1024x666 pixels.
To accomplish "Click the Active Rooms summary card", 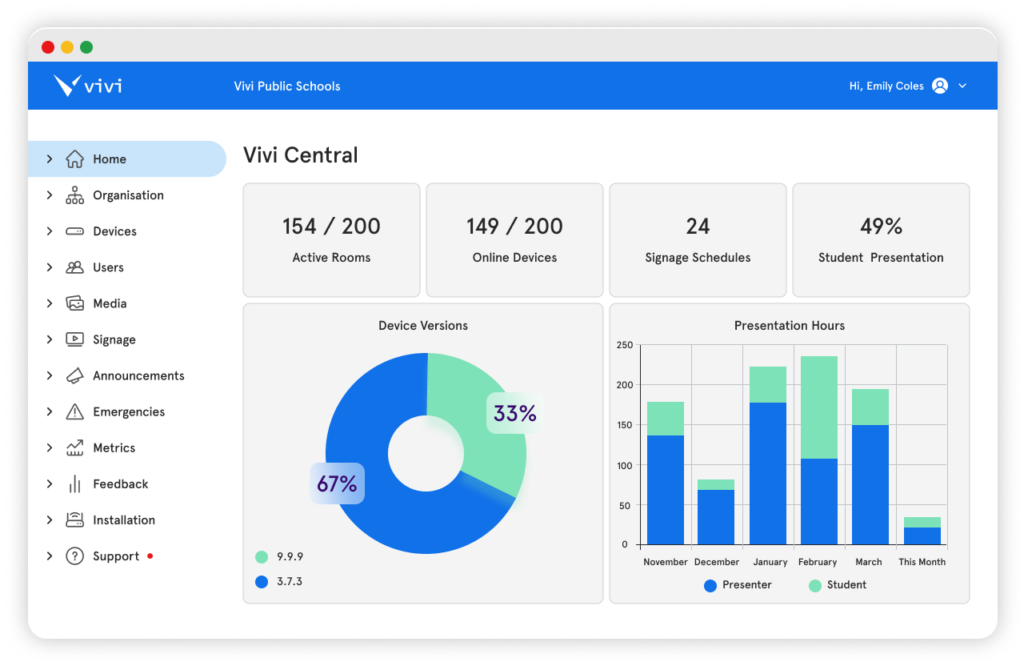I will click(331, 240).
